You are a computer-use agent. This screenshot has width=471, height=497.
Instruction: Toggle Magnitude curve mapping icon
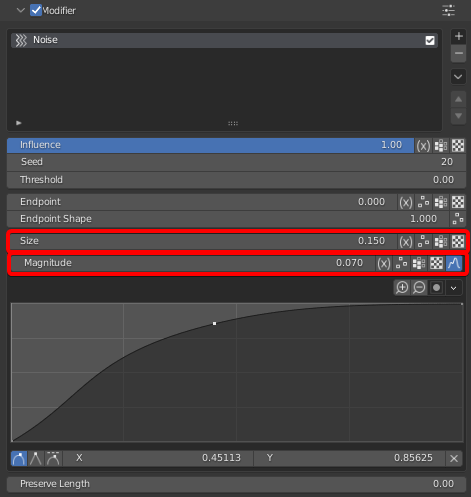coord(454,263)
